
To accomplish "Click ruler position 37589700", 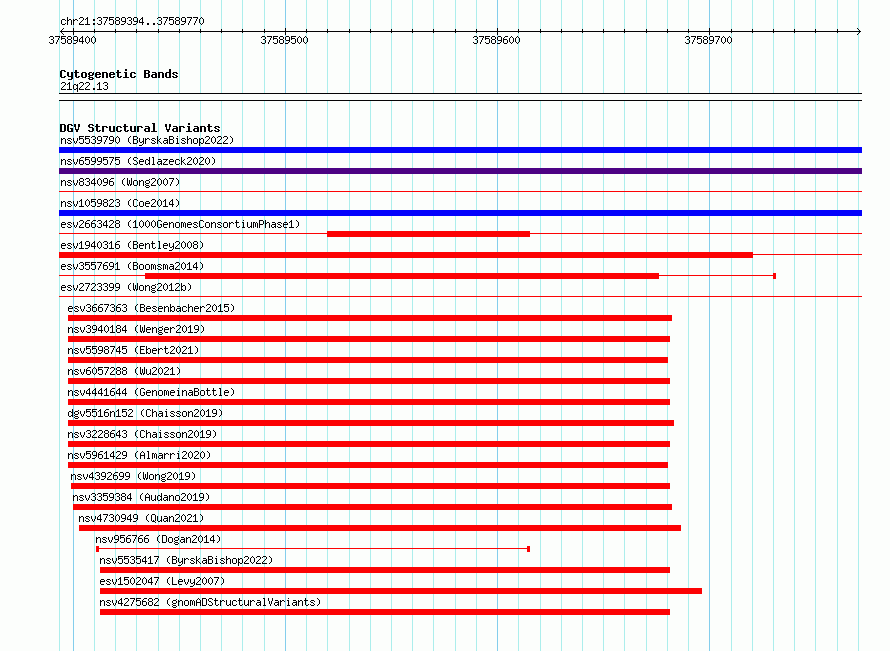I will tap(708, 40).
